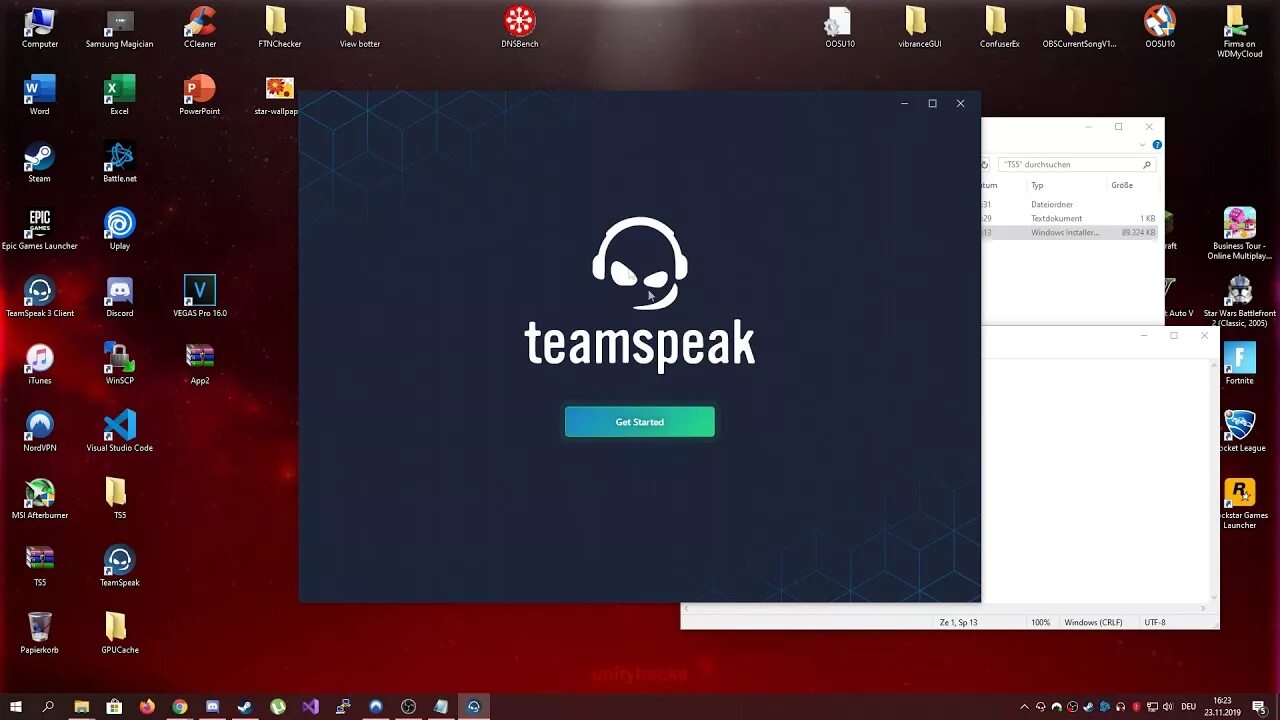Open Microsoft Store from the taskbar
Image resolution: width=1280 pixels, height=720 pixels.
click(x=114, y=707)
